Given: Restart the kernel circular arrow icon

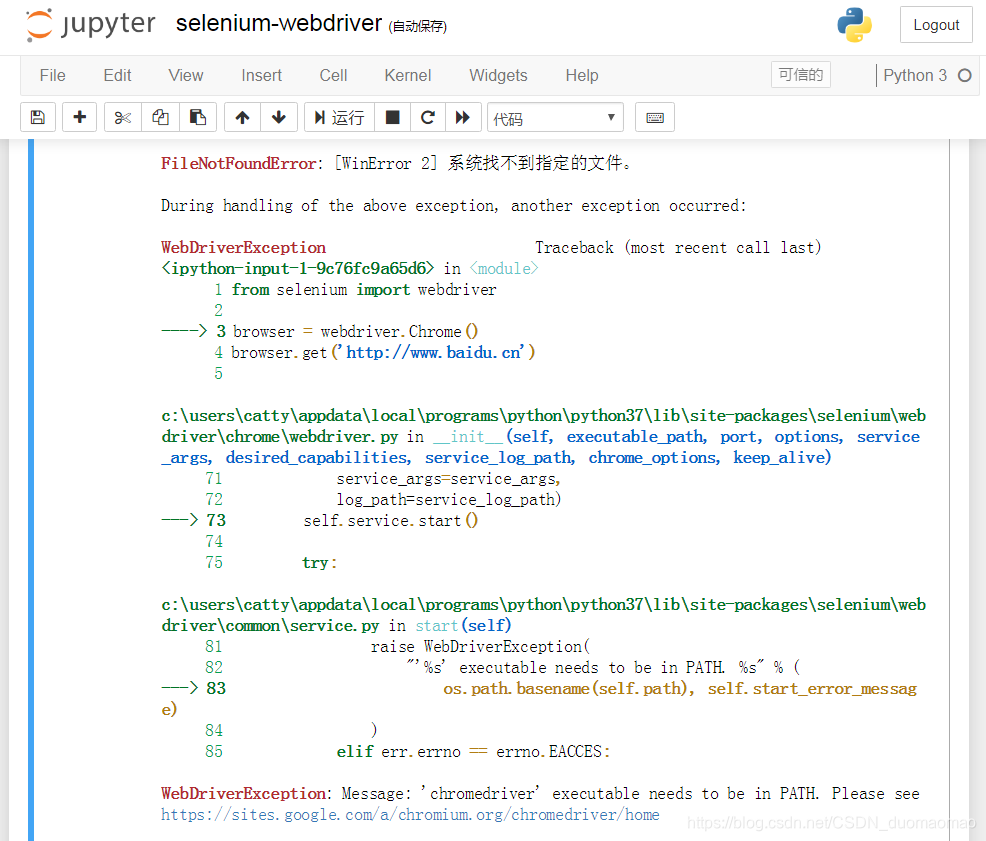Looking at the screenshot, I should 428,117.
